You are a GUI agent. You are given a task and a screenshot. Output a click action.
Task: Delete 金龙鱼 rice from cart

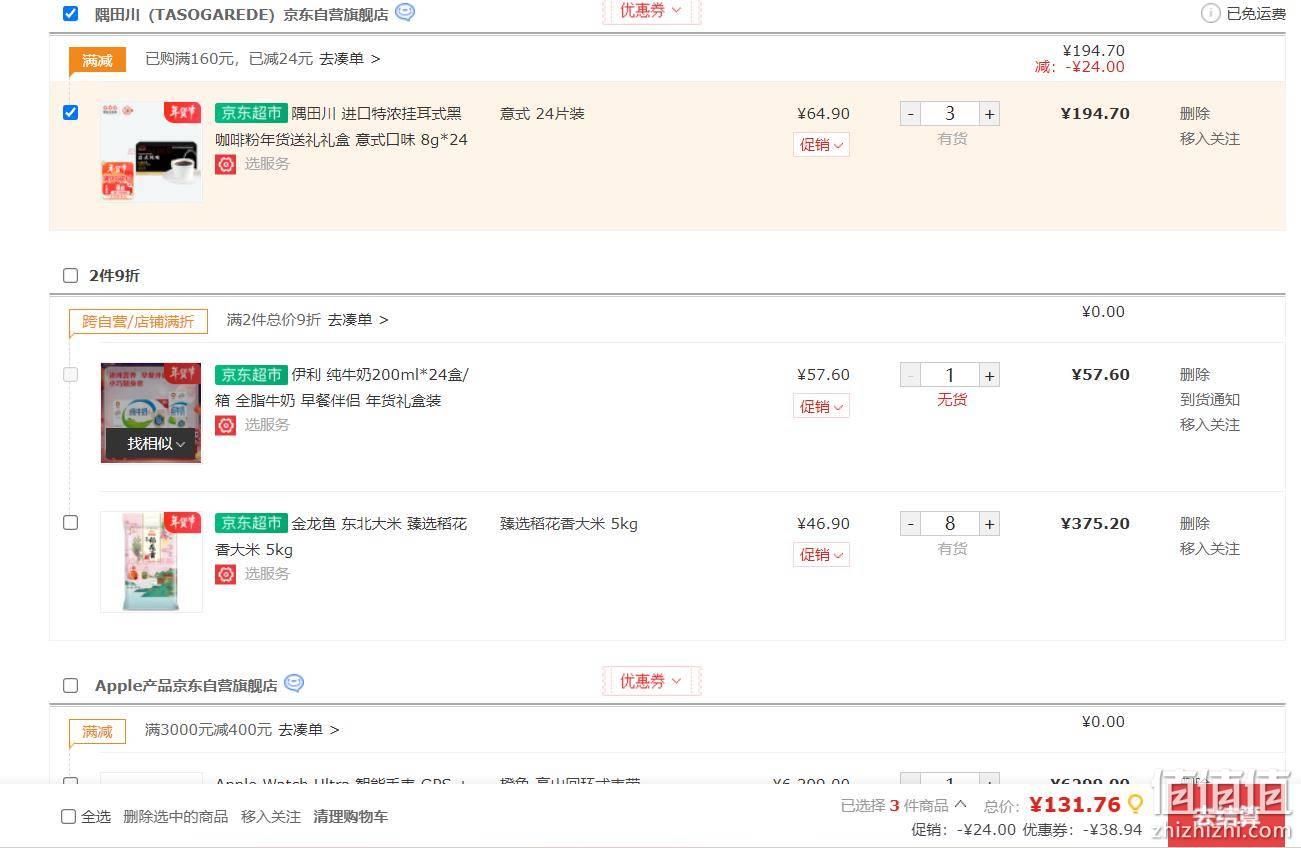pyautogui.click(x=1195, y=524)
